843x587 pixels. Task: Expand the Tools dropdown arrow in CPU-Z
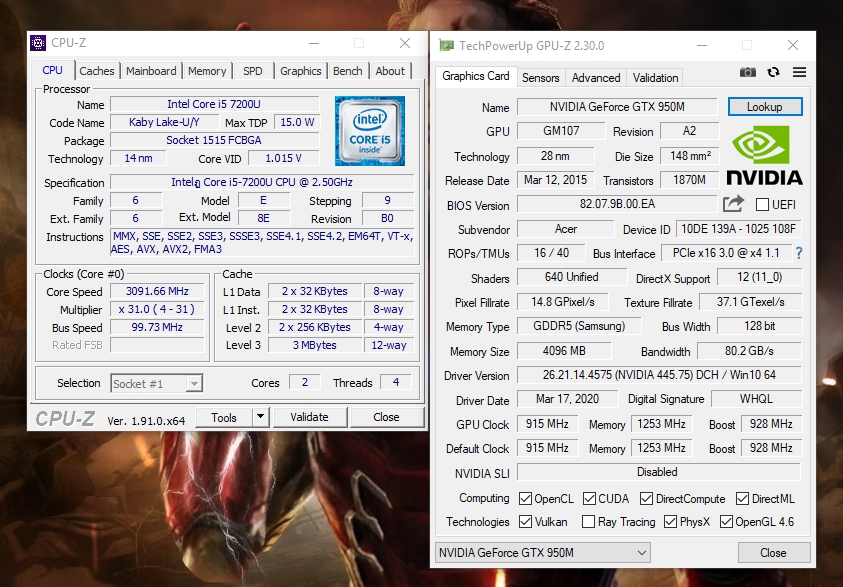pyautogui.click(x=260, y=417)
